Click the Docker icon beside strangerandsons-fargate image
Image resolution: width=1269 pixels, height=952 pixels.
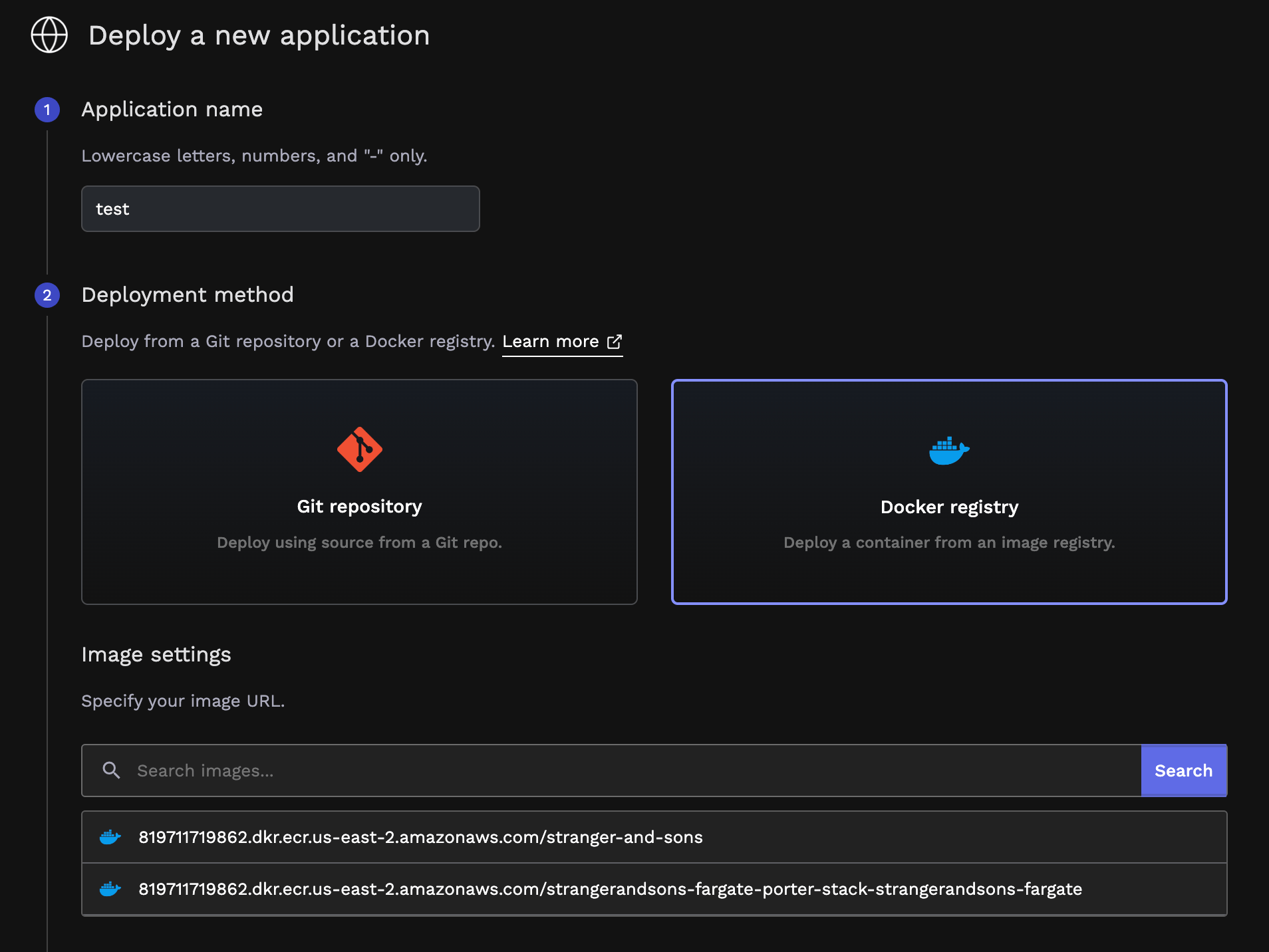click(x=110, y=889)
